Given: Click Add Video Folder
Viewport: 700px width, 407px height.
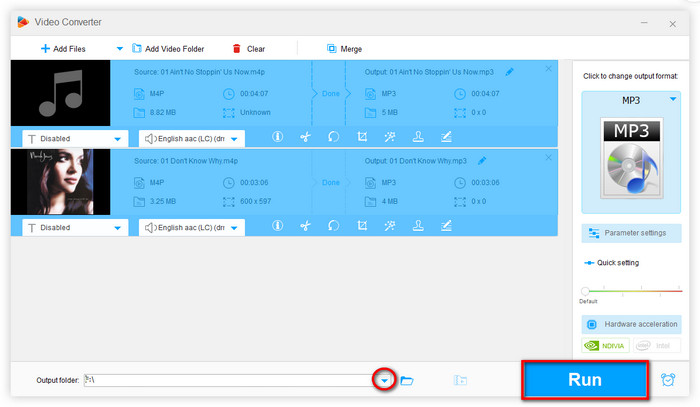Looking at the screenshot, I should 168,49.
